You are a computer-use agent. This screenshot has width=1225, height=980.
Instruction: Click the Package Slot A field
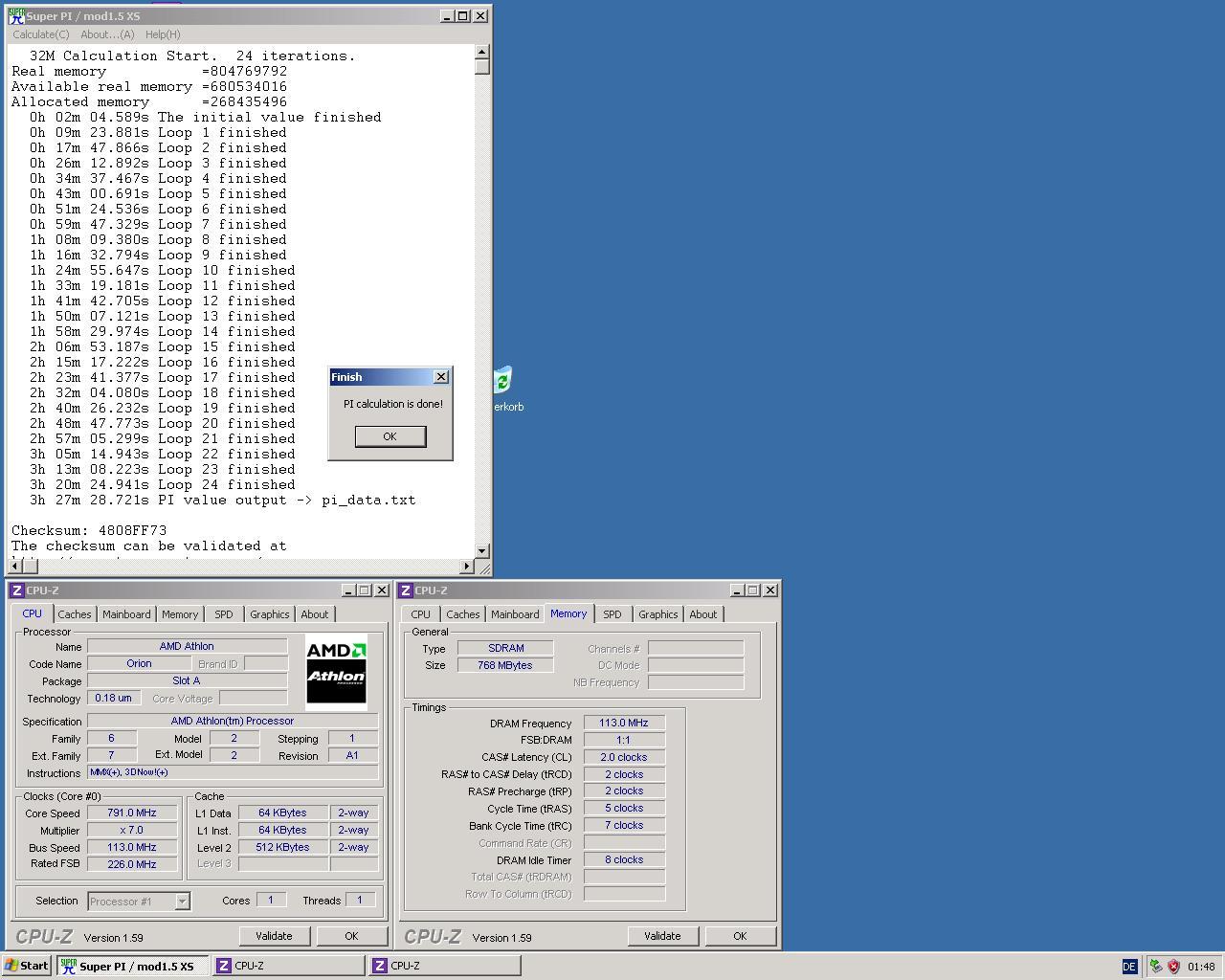[187, 680]
